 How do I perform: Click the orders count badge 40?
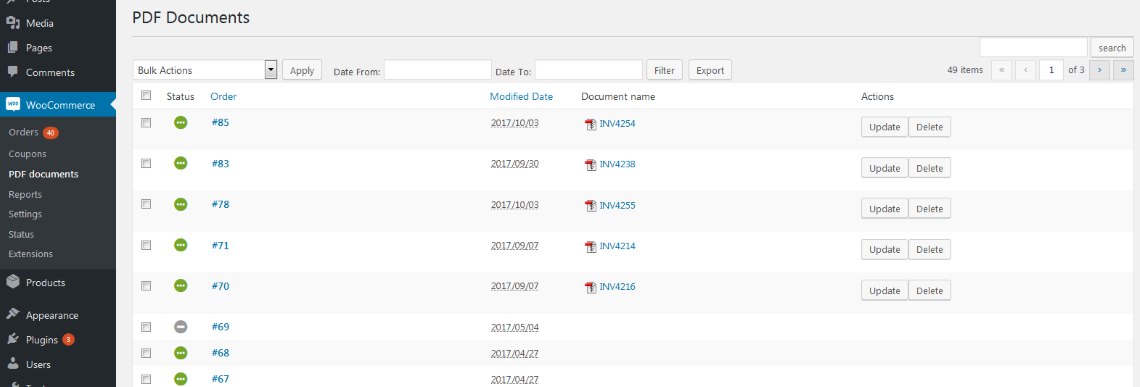[50, 133]
